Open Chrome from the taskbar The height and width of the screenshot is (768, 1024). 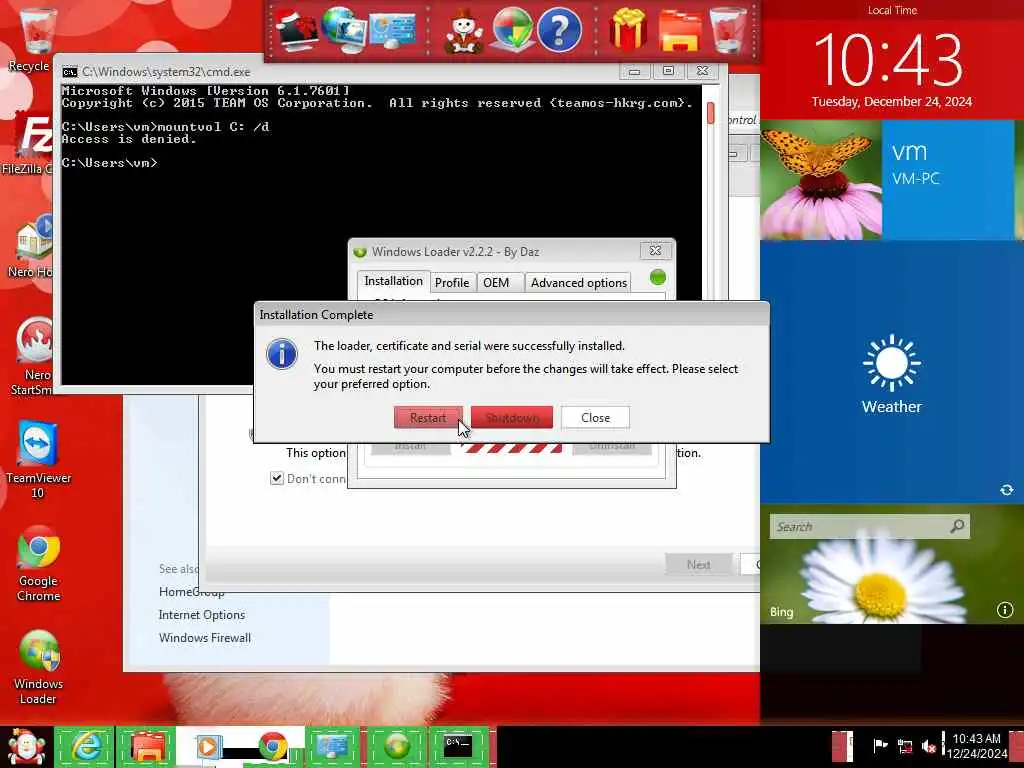[273, 747]
